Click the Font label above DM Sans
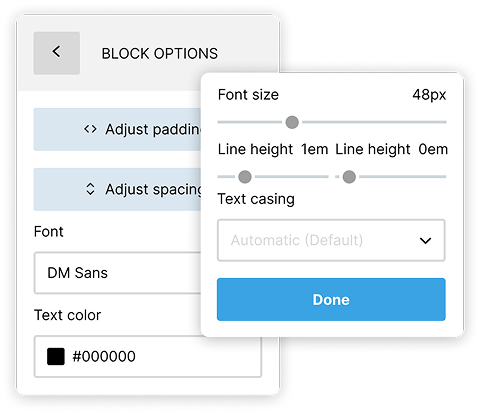 [49, 231]
